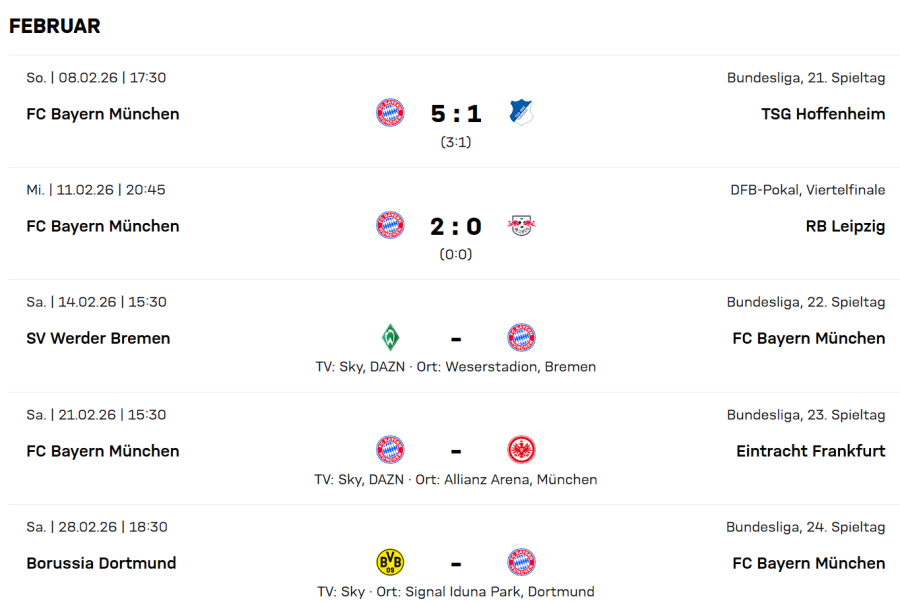Click Bayern crest in the Hoffenheim match row
The height and width of the screenshot is (603, 900).
coord(390,113)
